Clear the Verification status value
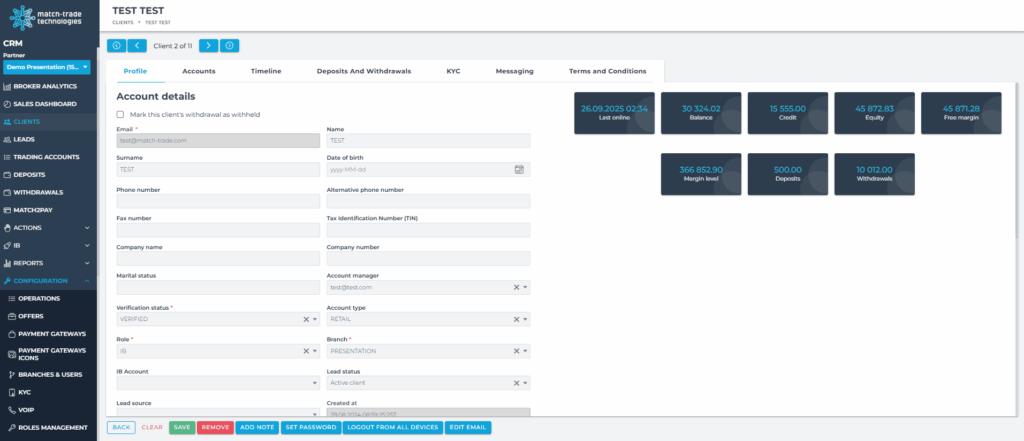Image resolution: width=1024 pixels, height=441 pixels. click(306, 319)
